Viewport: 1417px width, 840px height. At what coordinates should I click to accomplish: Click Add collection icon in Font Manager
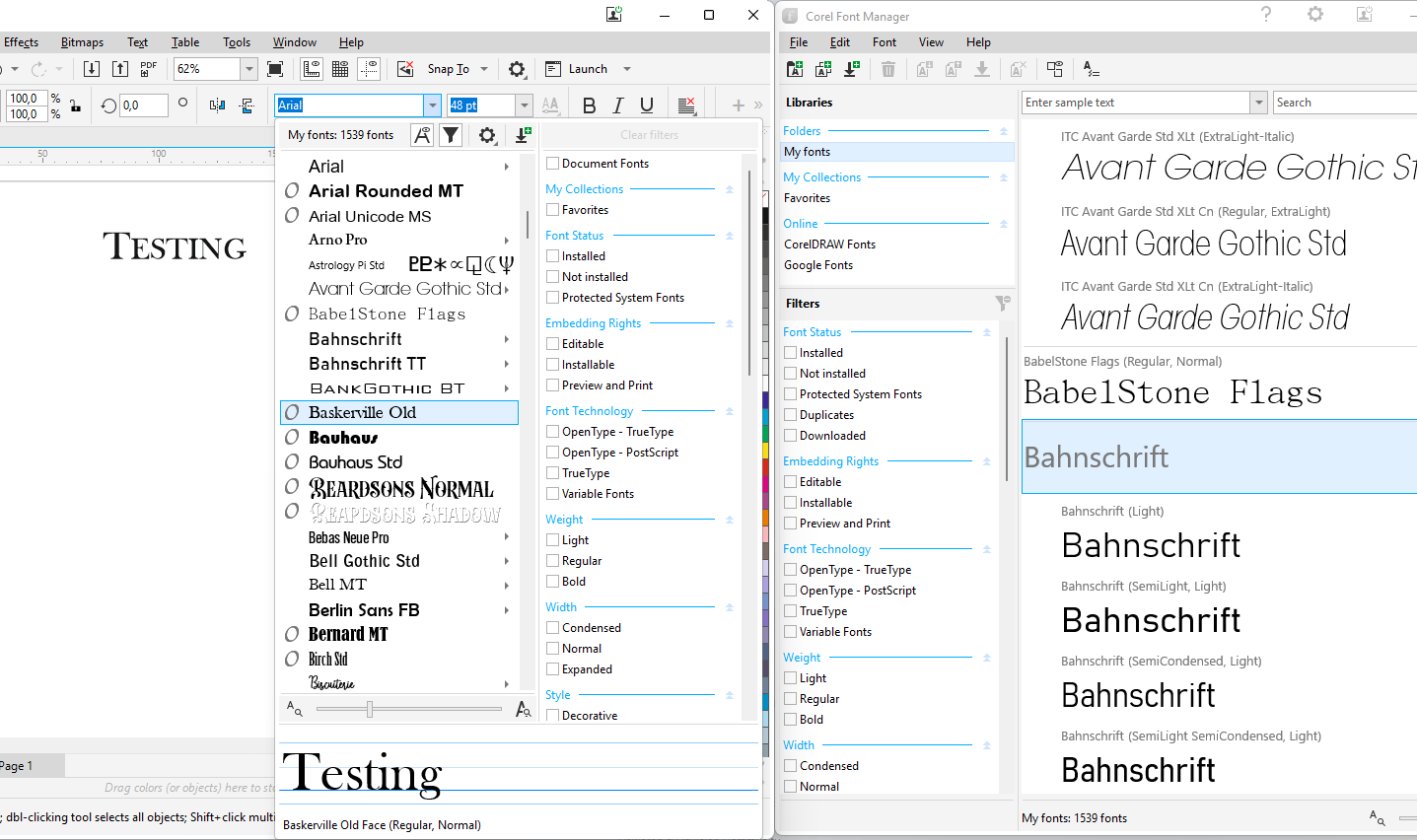tap(823, 69)
